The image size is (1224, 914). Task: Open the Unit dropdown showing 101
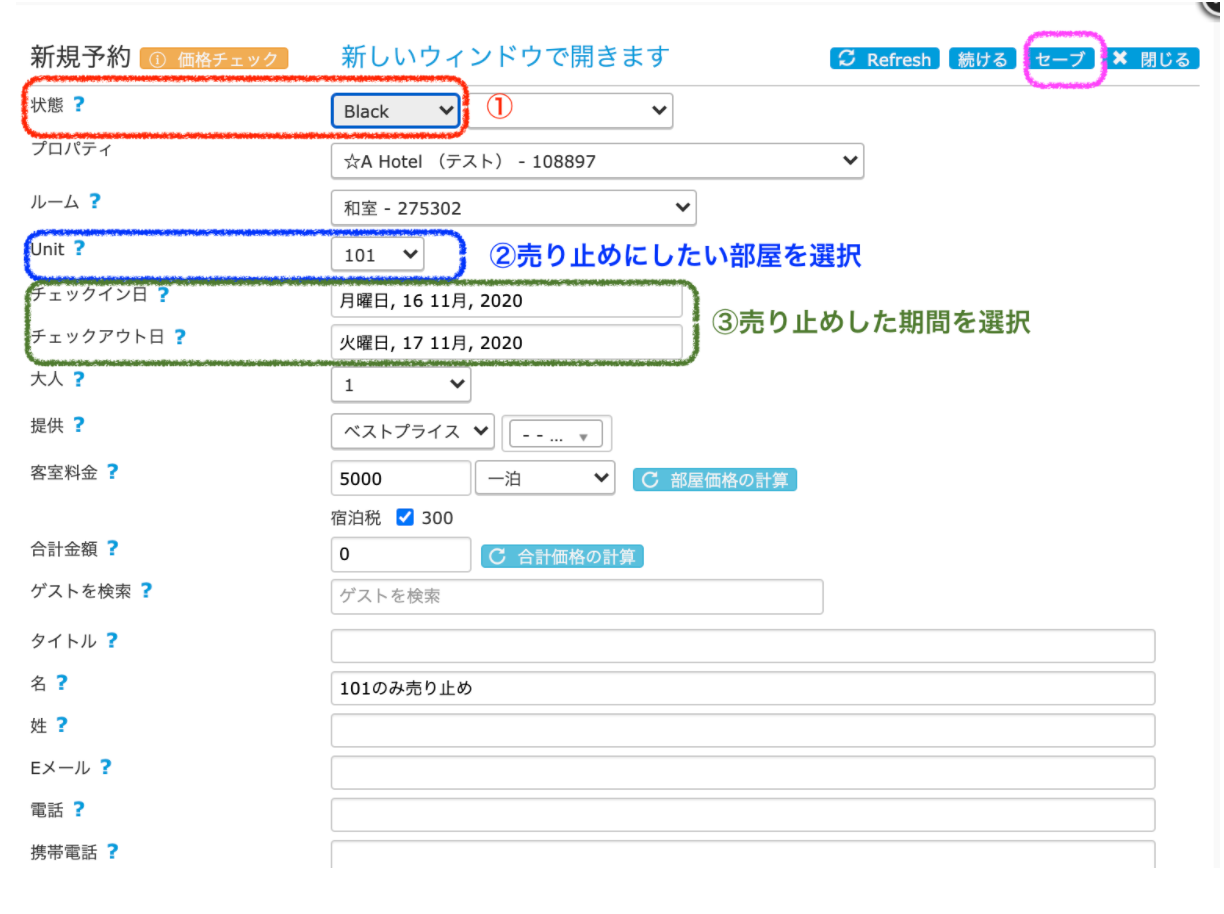pyautogui.click(x=377, y=255)
